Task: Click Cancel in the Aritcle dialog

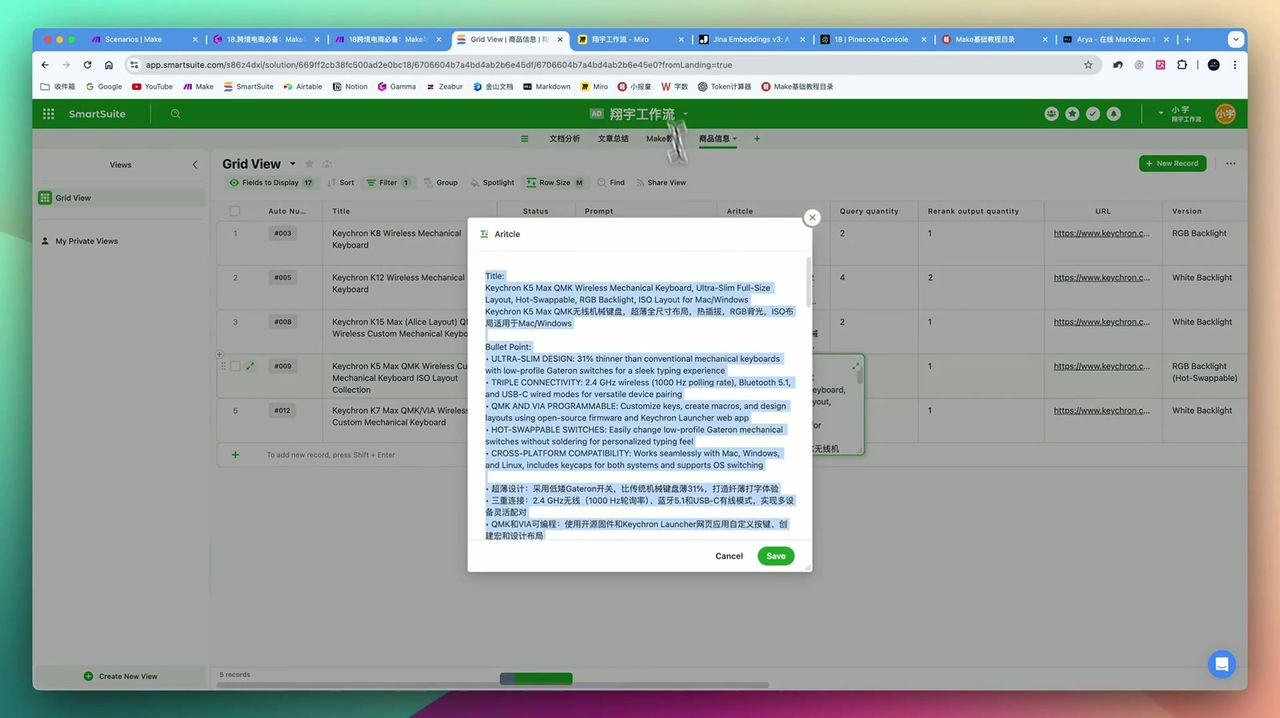Action: pos(729,556)
